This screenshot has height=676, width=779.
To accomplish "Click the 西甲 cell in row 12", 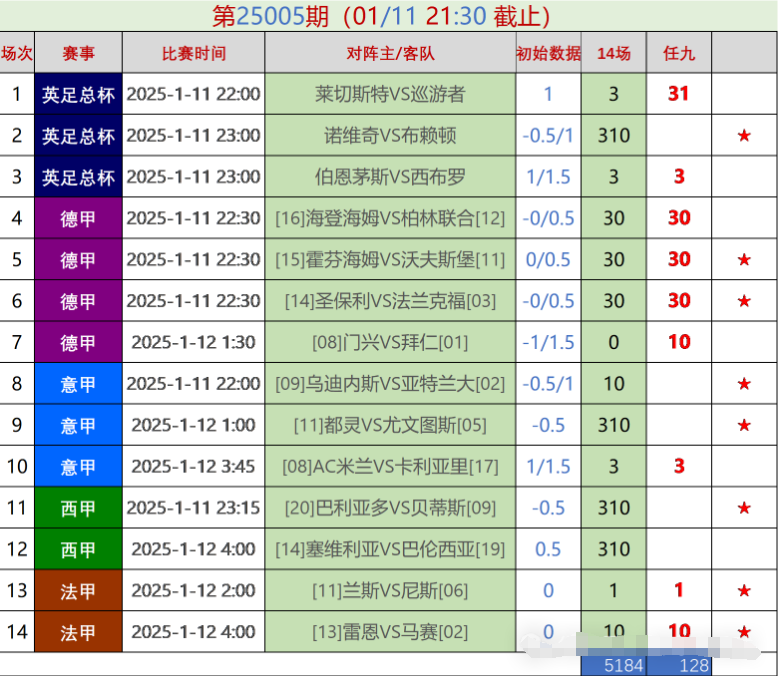I will click(x=79, y=549).
